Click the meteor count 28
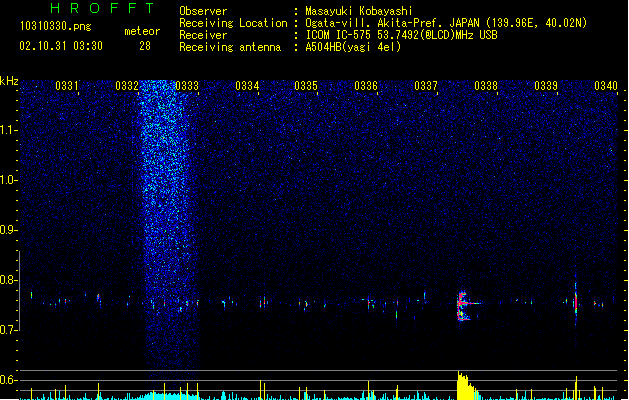 click(x=145, y=46)
